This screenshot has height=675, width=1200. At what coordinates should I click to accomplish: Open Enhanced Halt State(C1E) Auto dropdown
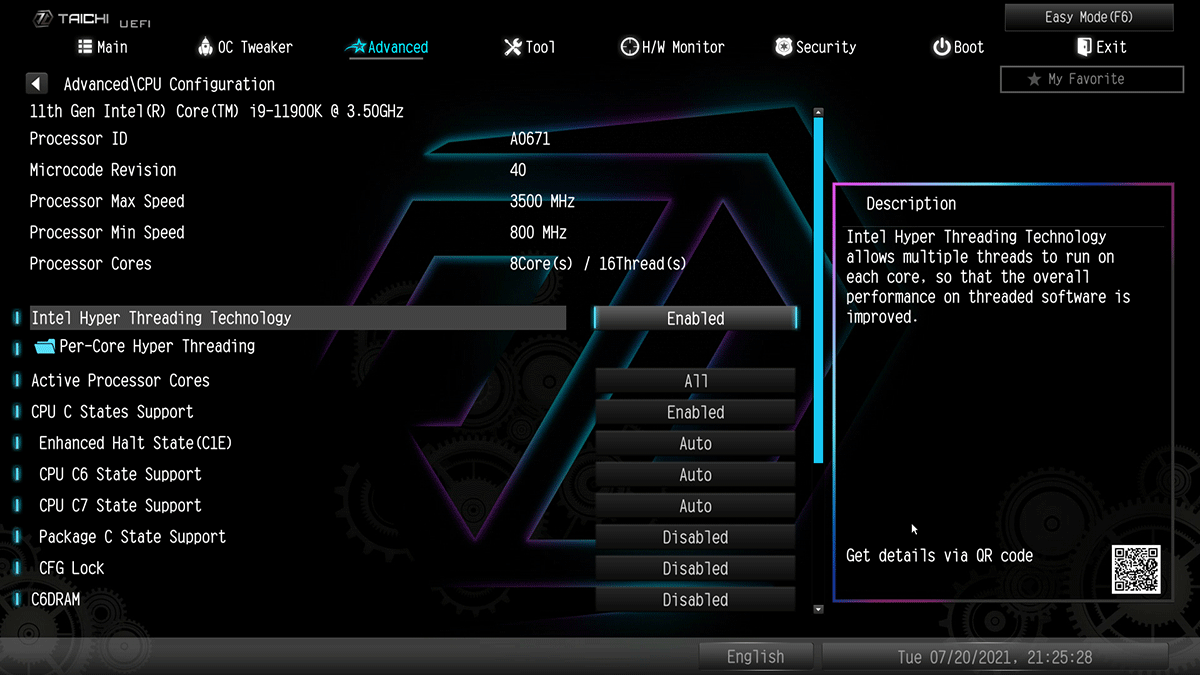click(x=696, y=443)
